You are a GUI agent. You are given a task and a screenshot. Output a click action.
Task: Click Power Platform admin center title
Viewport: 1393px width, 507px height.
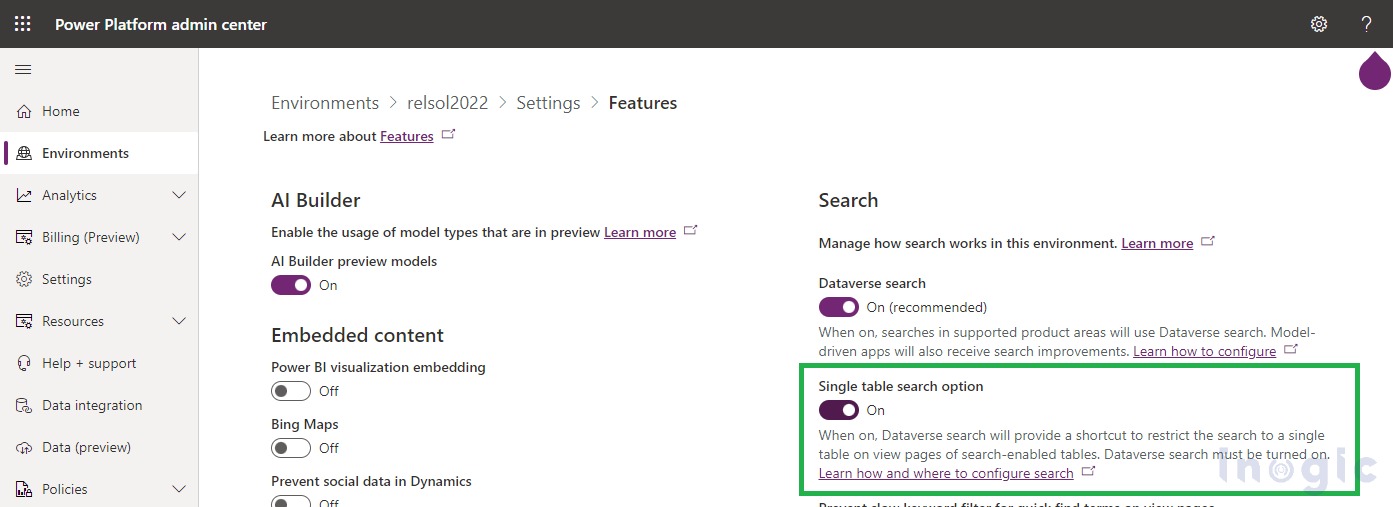point(161,24)
